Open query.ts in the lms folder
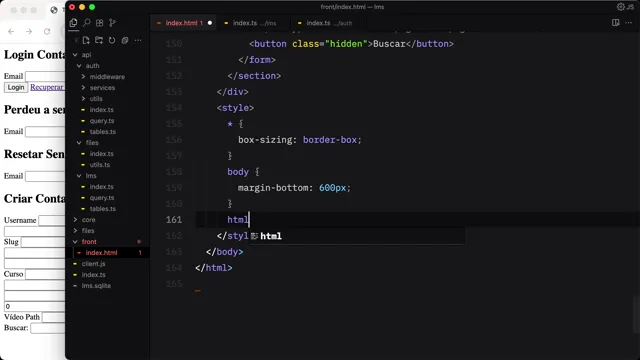Image resolution: width=640 pixels, height=360 pixels. click(102, 198)
